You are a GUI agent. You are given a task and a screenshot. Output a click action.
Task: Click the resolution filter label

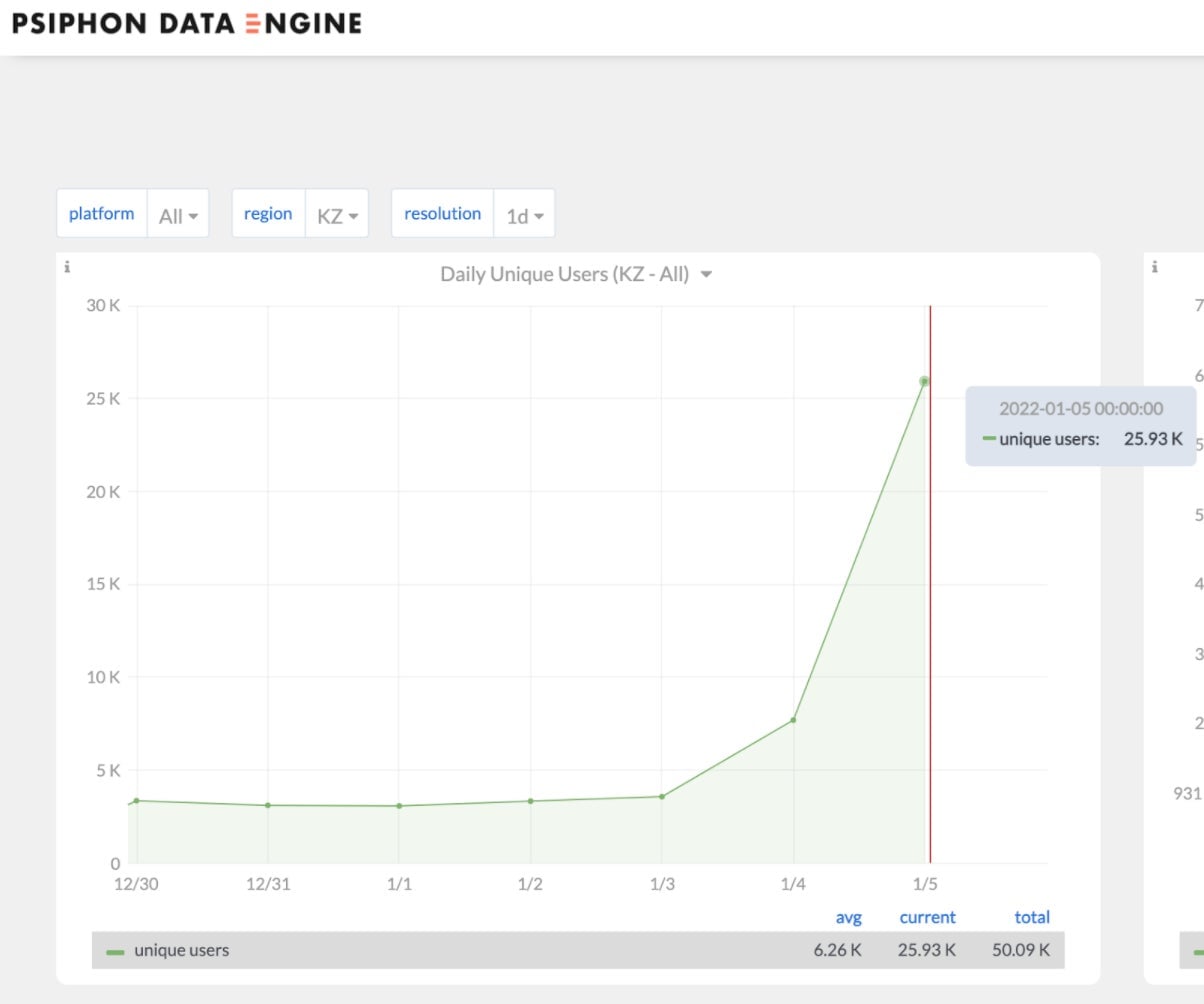click(x=441, y=213)
